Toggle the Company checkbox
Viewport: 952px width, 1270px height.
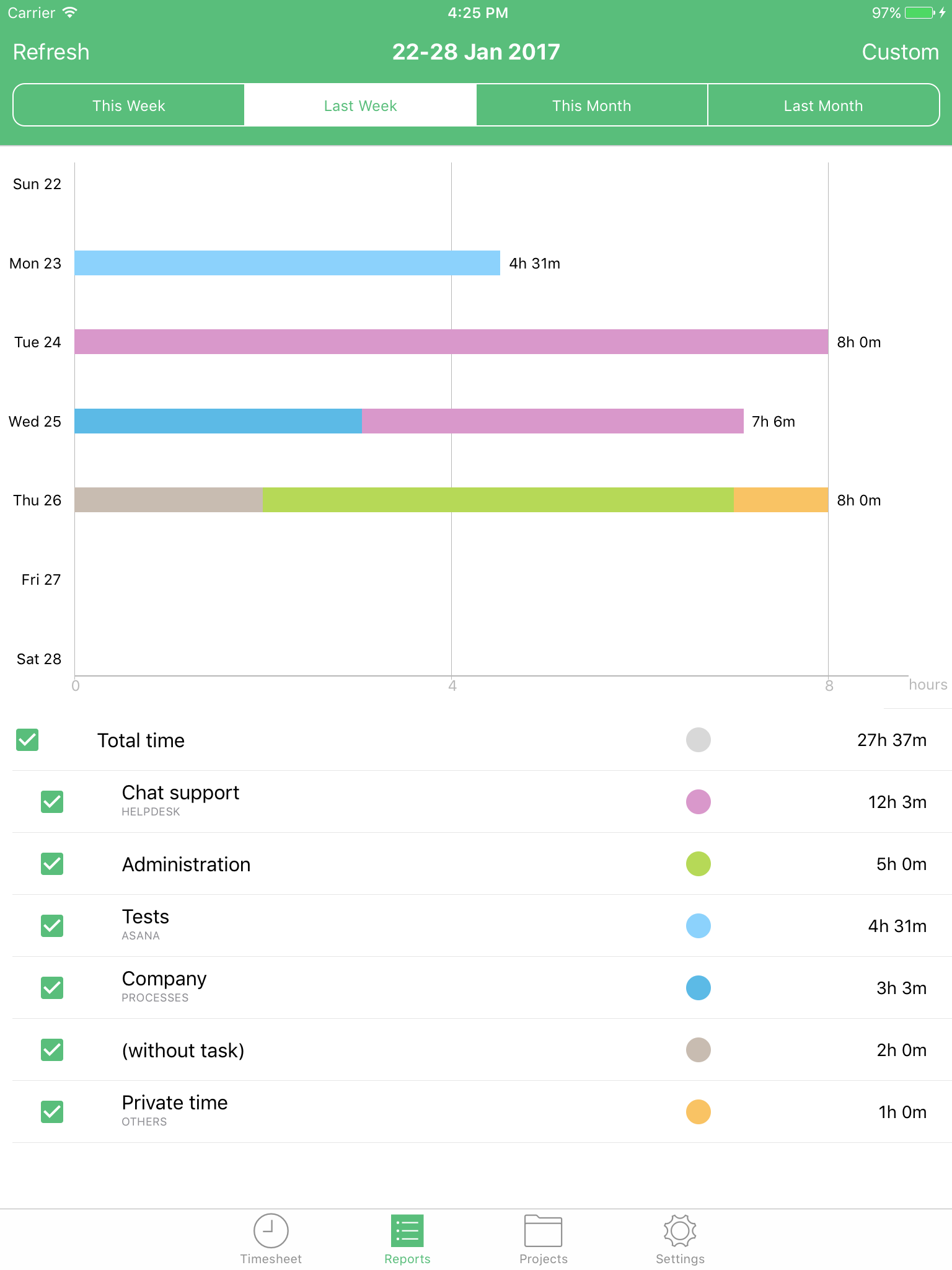click(52, 988)
